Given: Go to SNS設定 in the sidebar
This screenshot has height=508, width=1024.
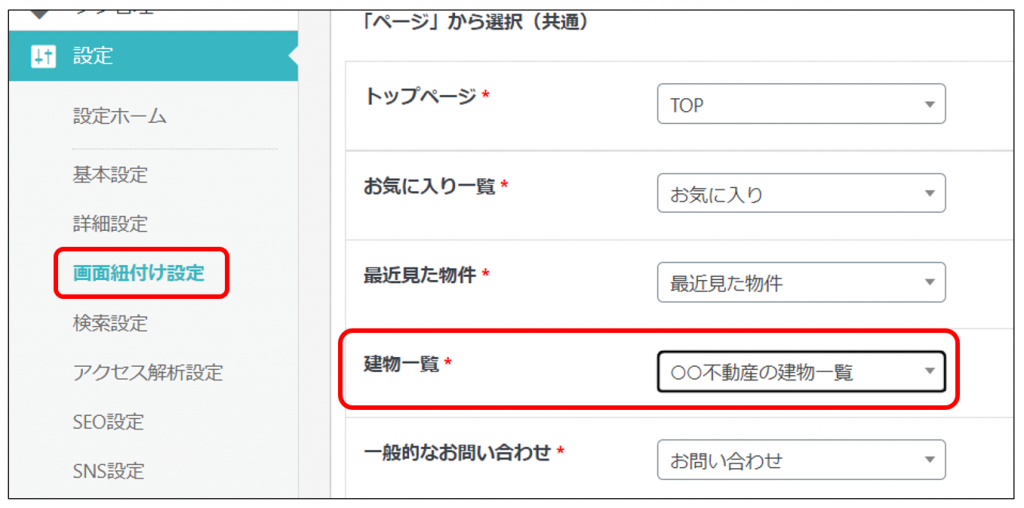Looking at the screenshot, I should [108, 471].
